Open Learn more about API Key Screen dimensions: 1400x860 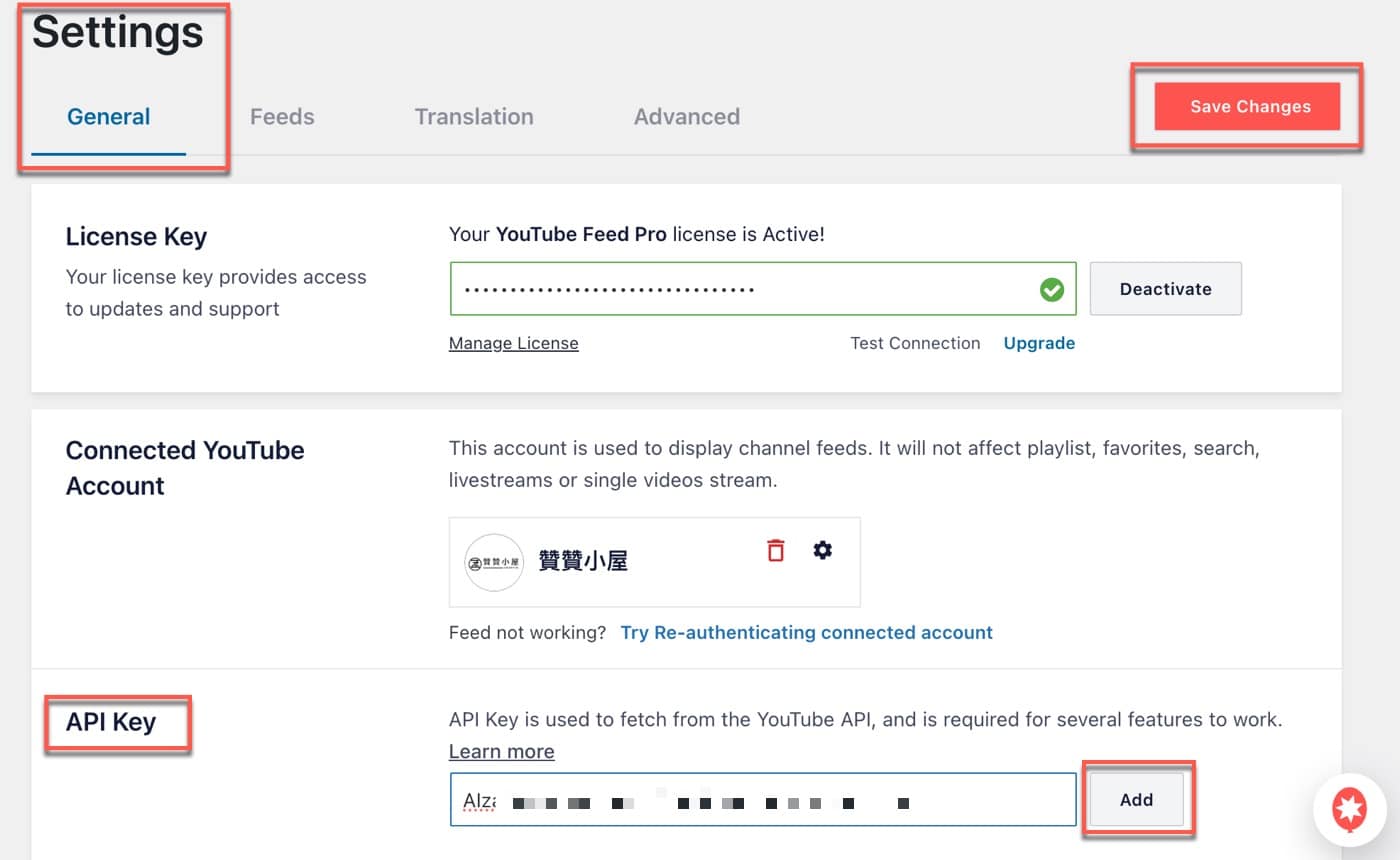(x=502, y=751)
